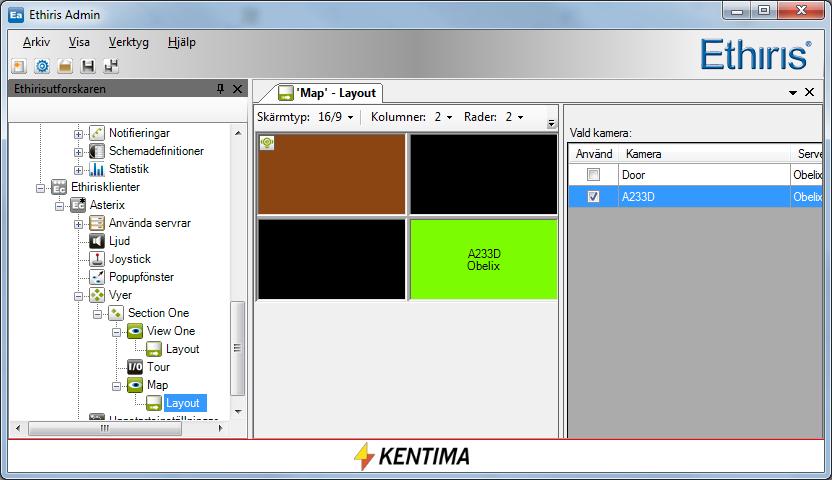
Task: Open the Arkiv menu
Action: click(36, 42)
